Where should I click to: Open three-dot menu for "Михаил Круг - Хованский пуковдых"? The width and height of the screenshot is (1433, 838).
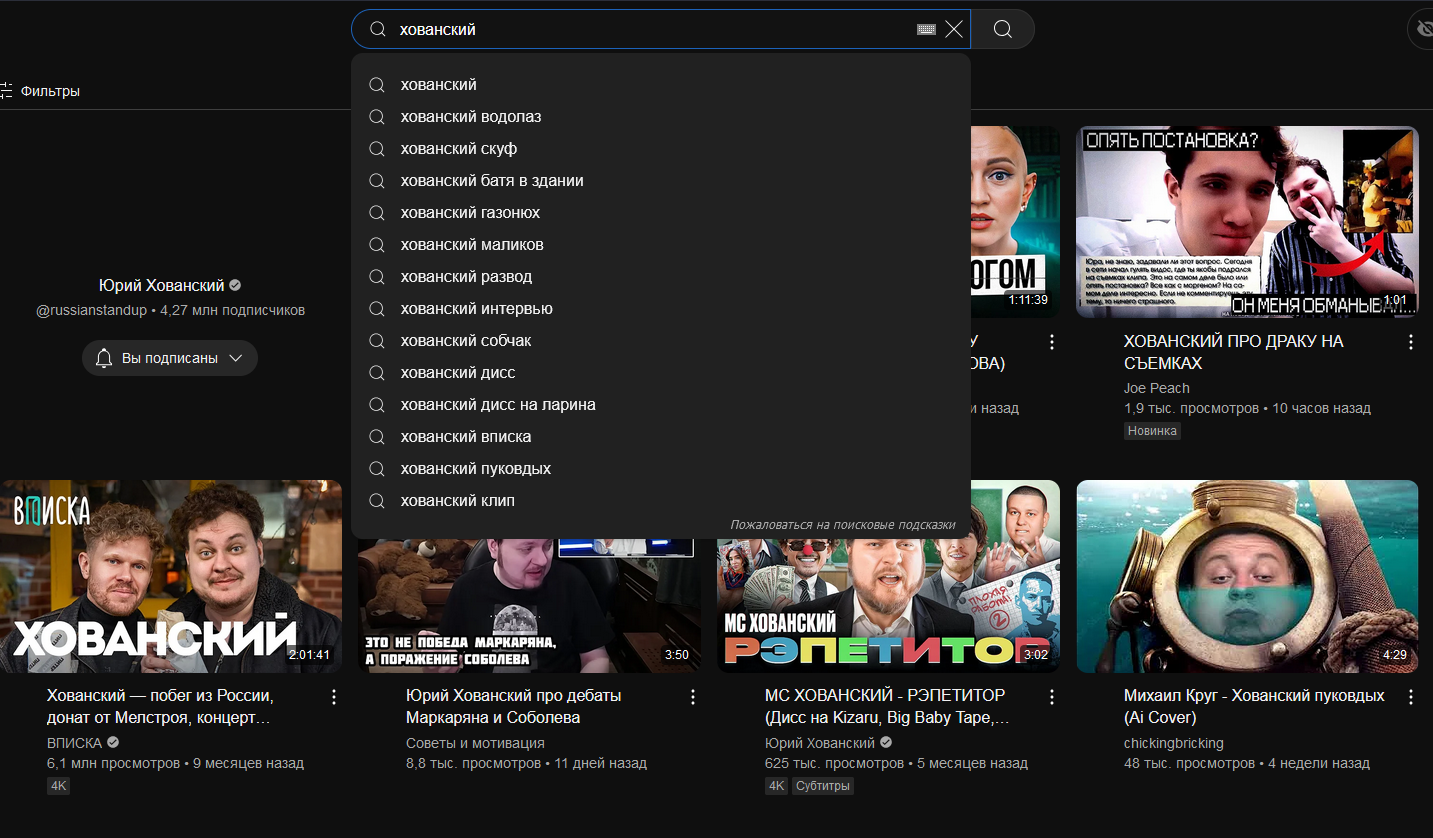pyautogui.click(x=1411, y=697)
